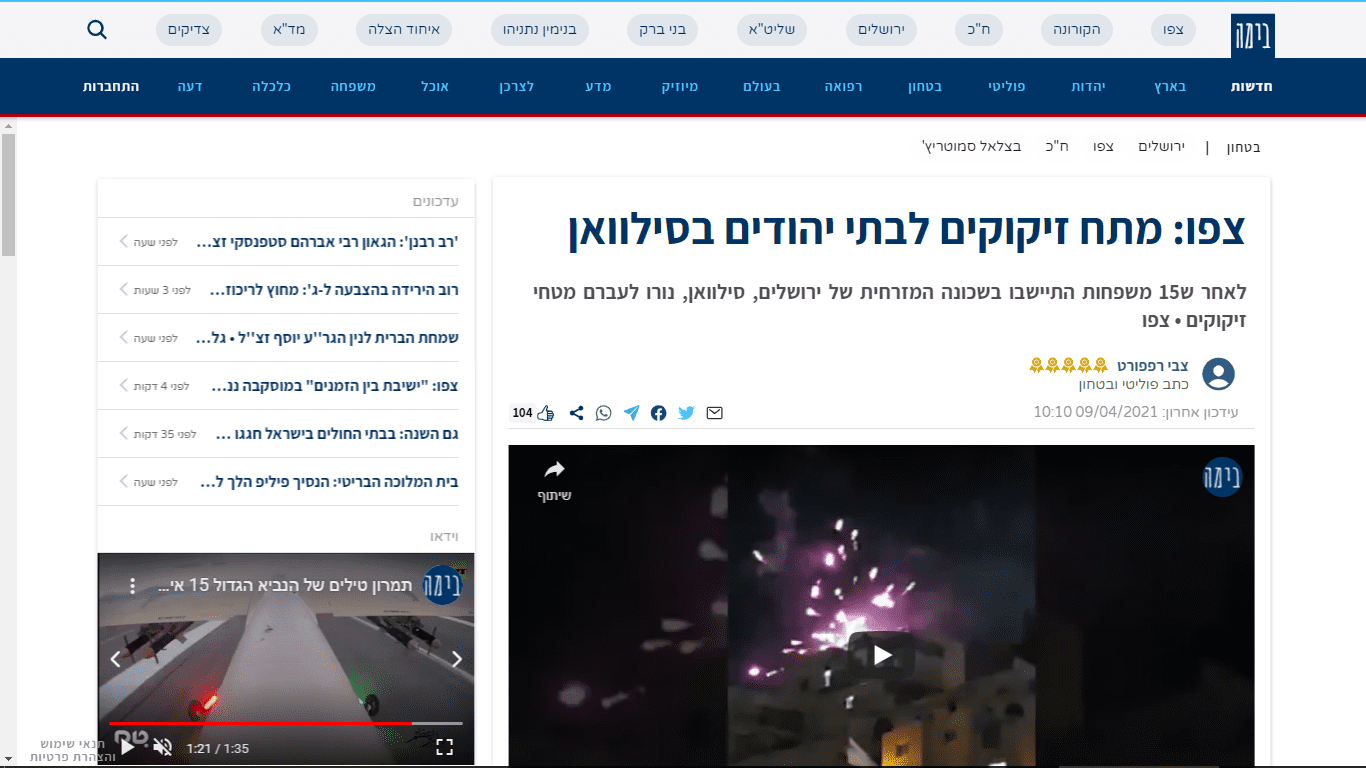Share article via Telegram
1366x768 pixels.
pyautogui.click(x=631, y=413)
